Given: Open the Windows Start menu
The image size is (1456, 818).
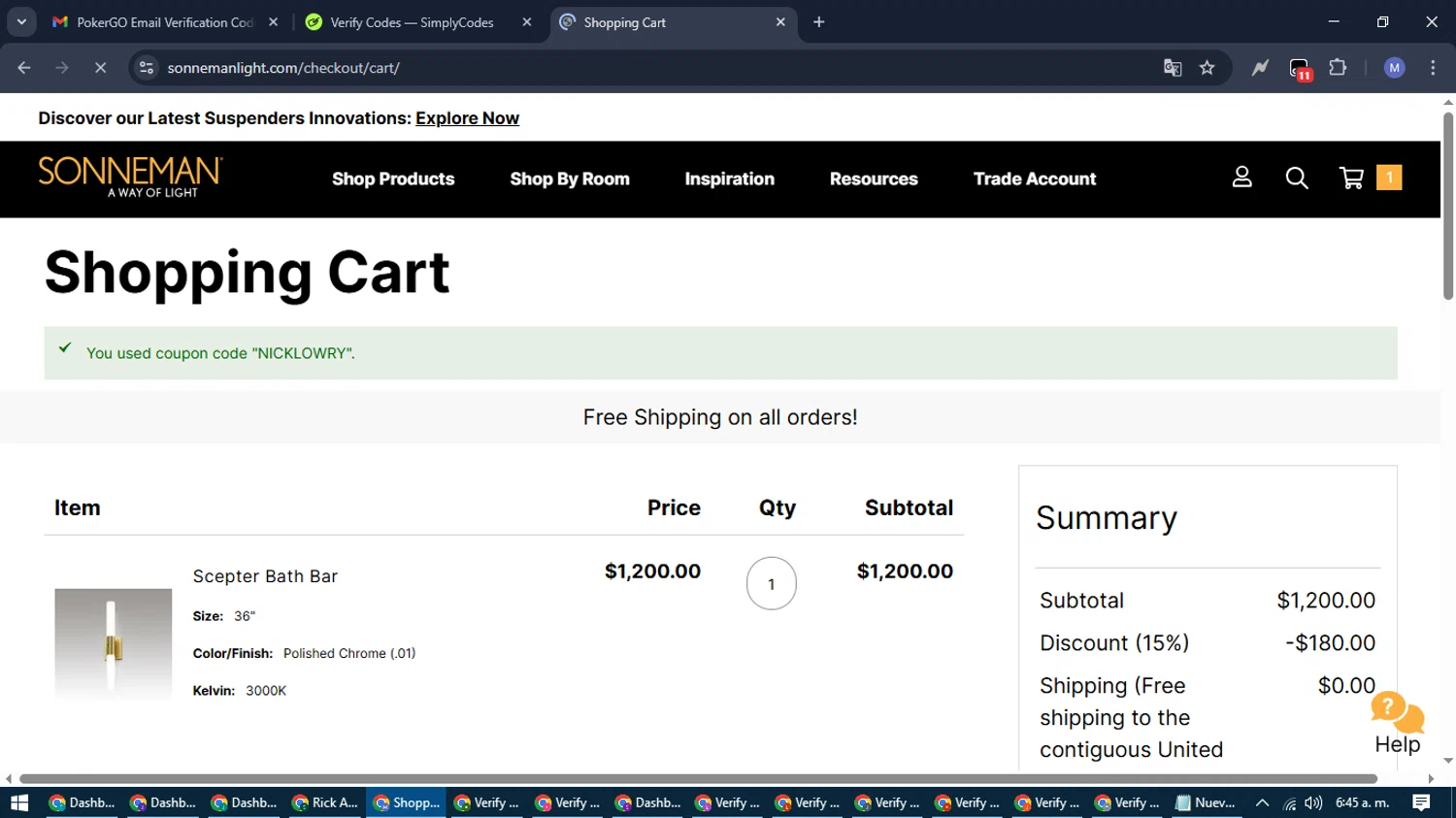Looking at the screenshot, I should click(19, 802).
